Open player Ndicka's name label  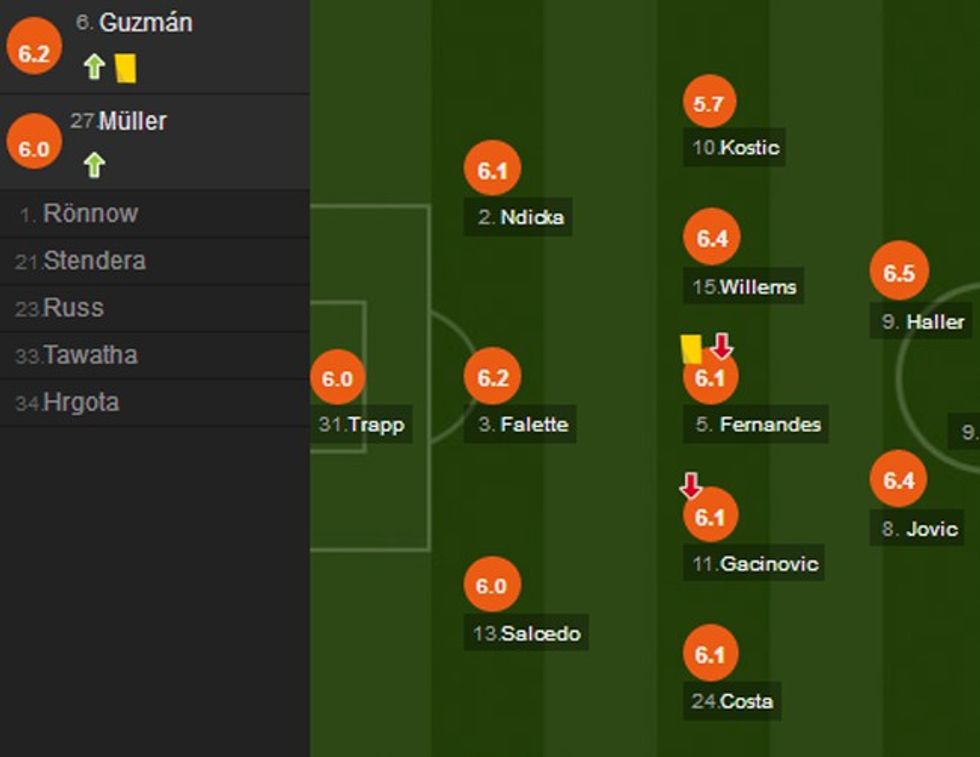click(519, 217)
